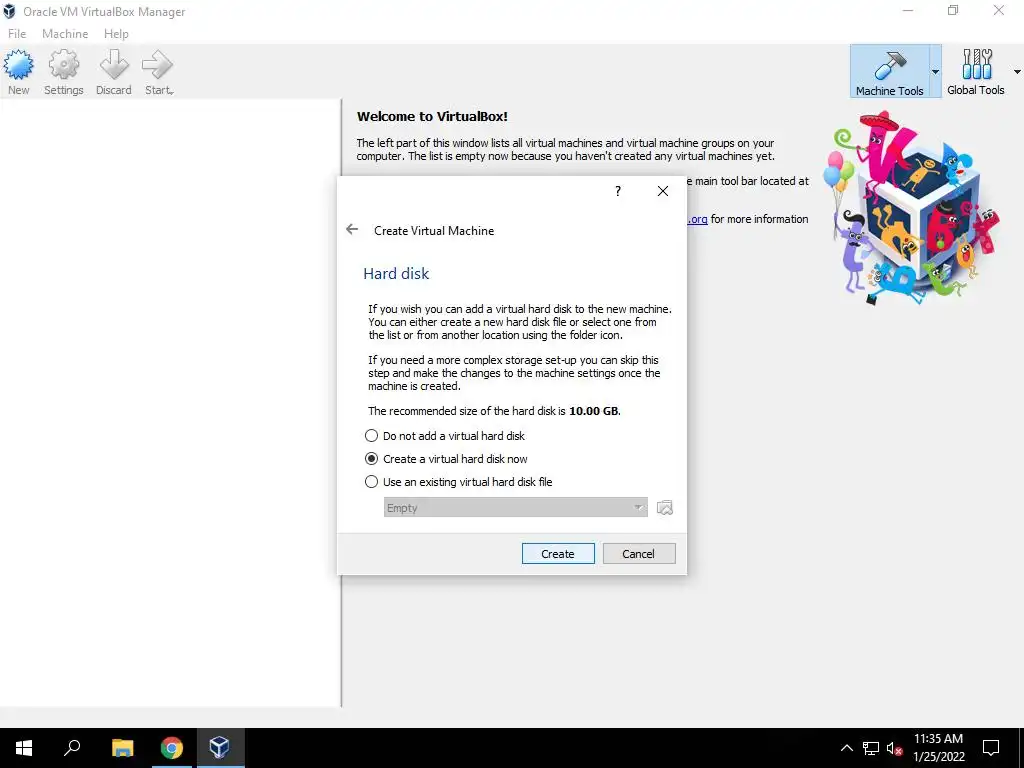Image resolution: width=1024 pixels, height=768 pixels.
Task: Open the Empty hard disk combo box
Action: 515,507
